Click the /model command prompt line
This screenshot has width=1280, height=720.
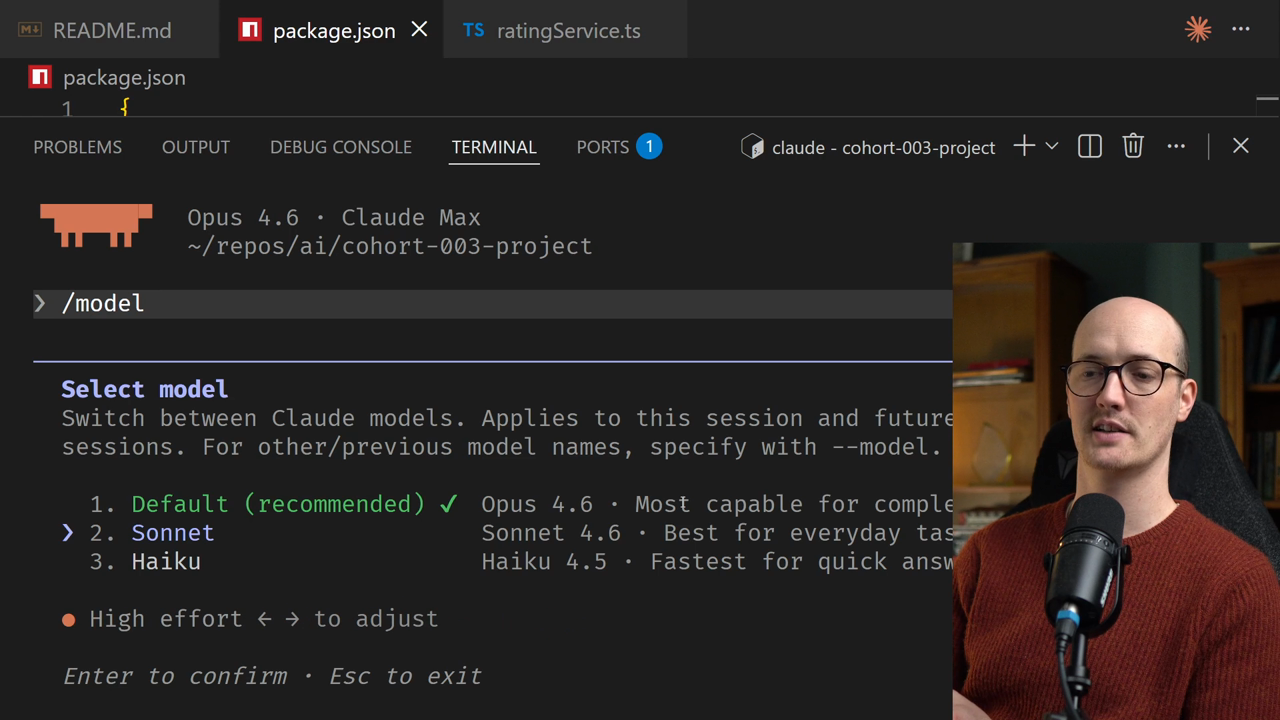492,304
